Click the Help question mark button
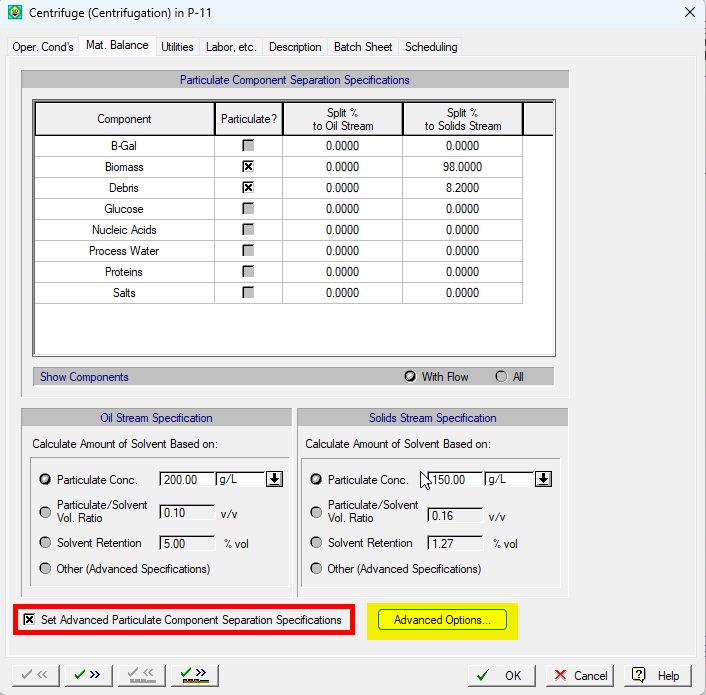Viewport: 706px width, 695px height. pos(657,676)
